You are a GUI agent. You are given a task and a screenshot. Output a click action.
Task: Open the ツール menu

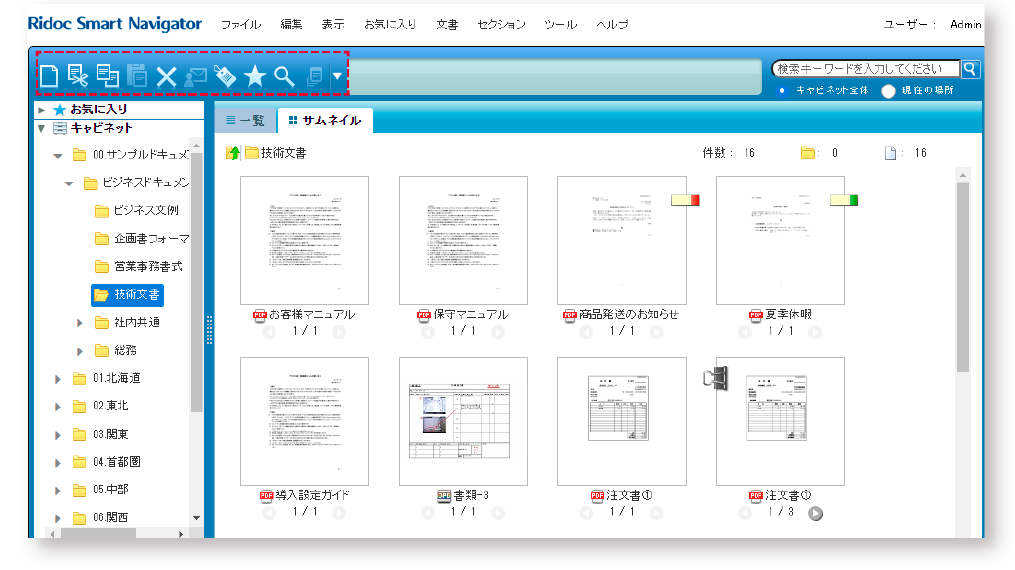560,24
